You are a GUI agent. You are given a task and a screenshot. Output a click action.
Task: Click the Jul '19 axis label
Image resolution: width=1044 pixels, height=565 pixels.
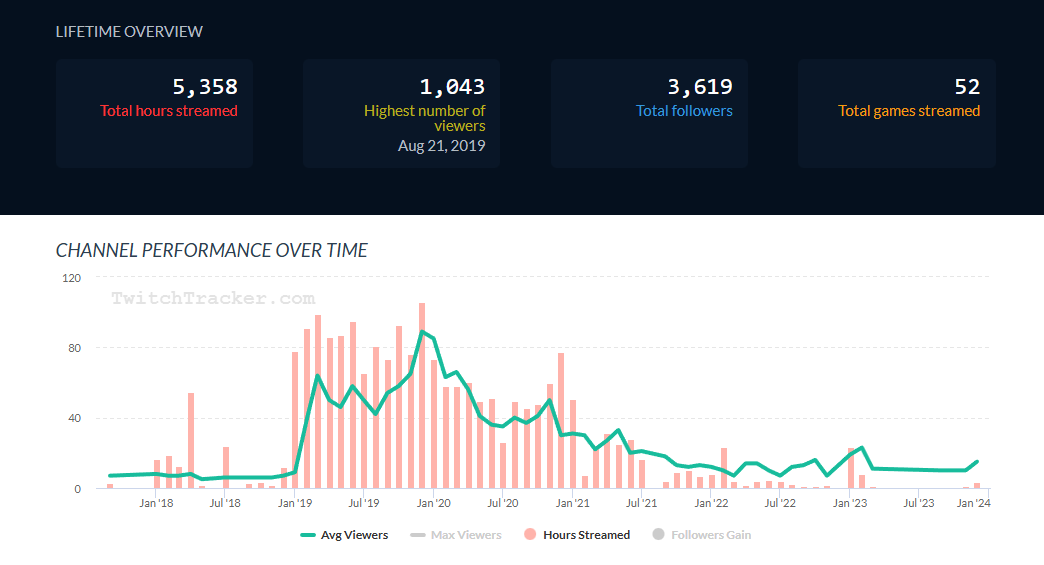click(x=364, y=503)
